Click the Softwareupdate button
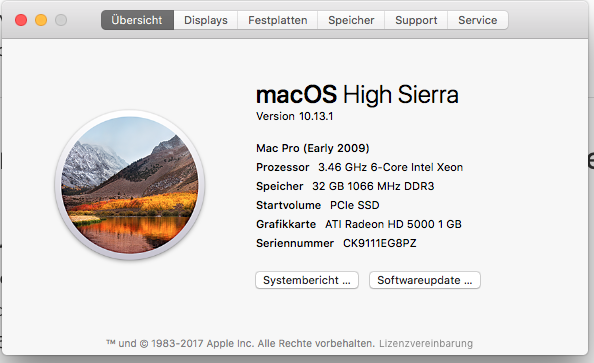594x363 pixels. coord(425,280)
